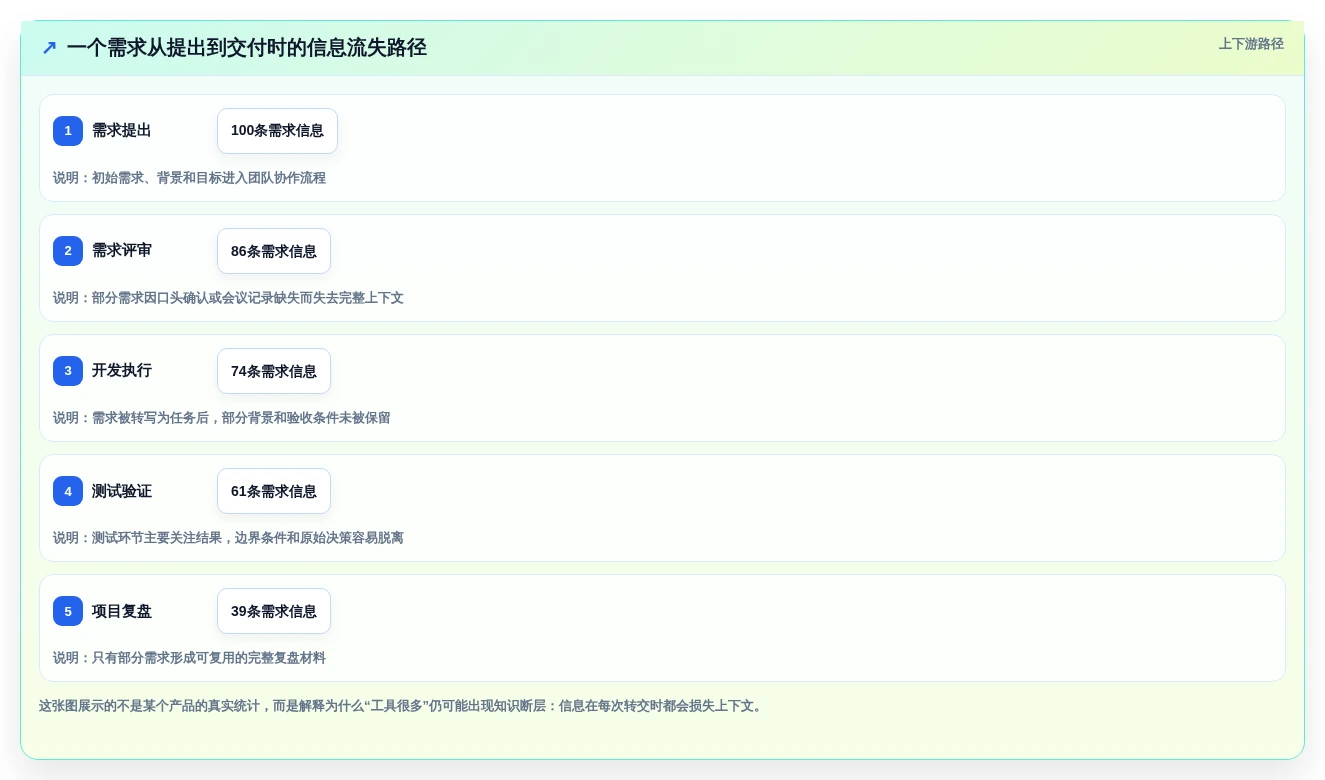Click the footnote about 知识断层
This screenshot has width=1325, height=780.
pos(402,706)
